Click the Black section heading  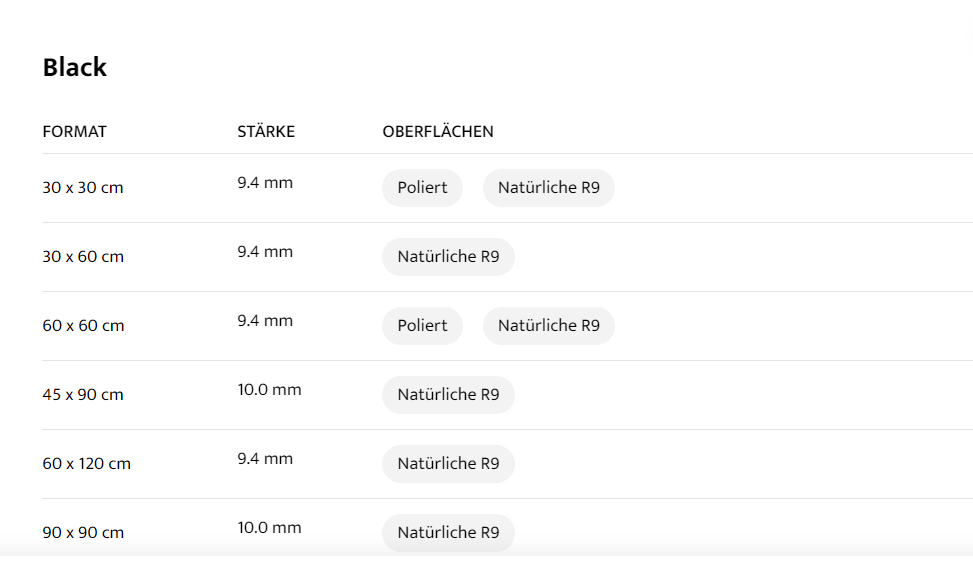(x=75, y=68)
